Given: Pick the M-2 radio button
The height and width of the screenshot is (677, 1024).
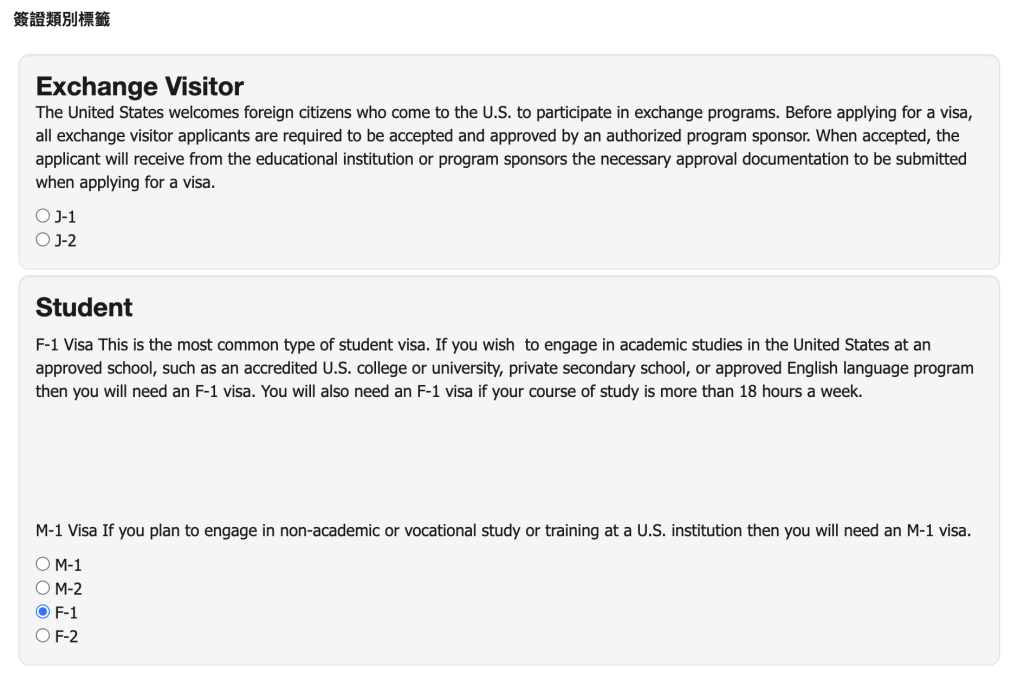Looking at the screenshot, I should [x=42, y=588].
